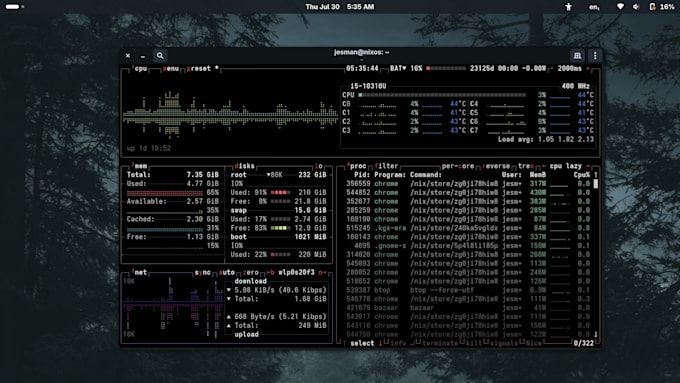Open the btop menu option
The width and height of the screenshot is (680, 383).
171,69
